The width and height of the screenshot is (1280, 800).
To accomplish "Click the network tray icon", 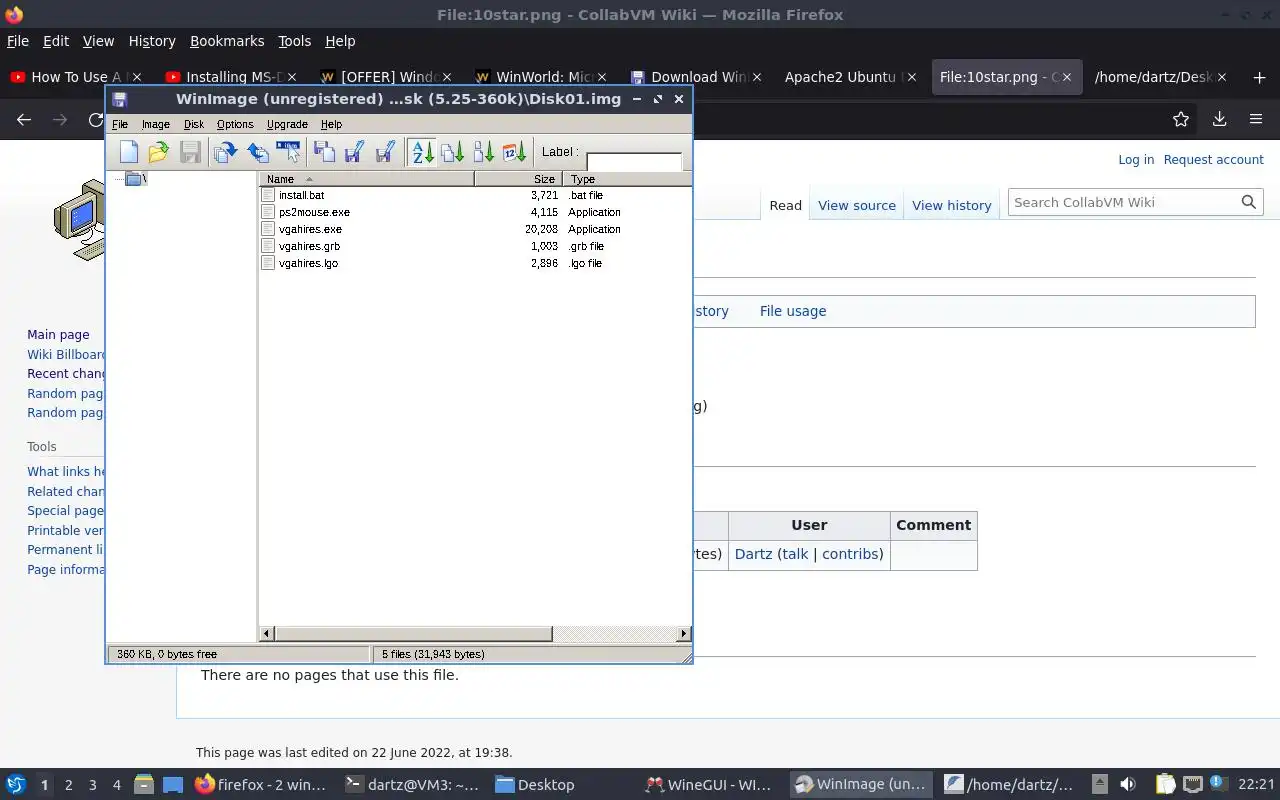I will [1192, 784].
